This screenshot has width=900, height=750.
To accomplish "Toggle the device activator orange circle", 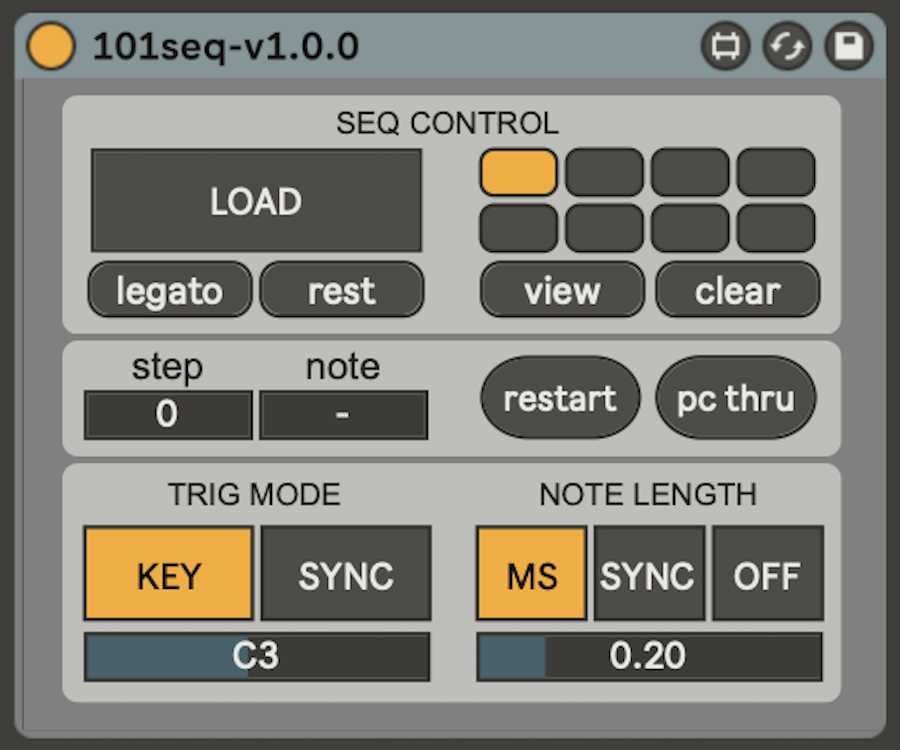I will [x=50, y=47].
